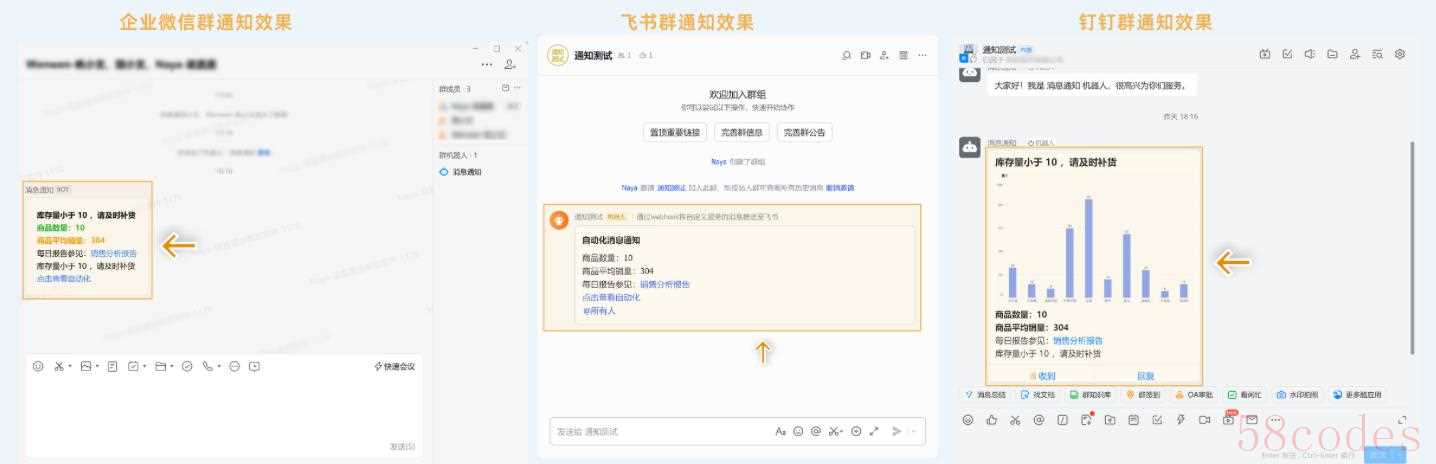Expand the WeCom folder icon dropdown arrow

[171, 366]
